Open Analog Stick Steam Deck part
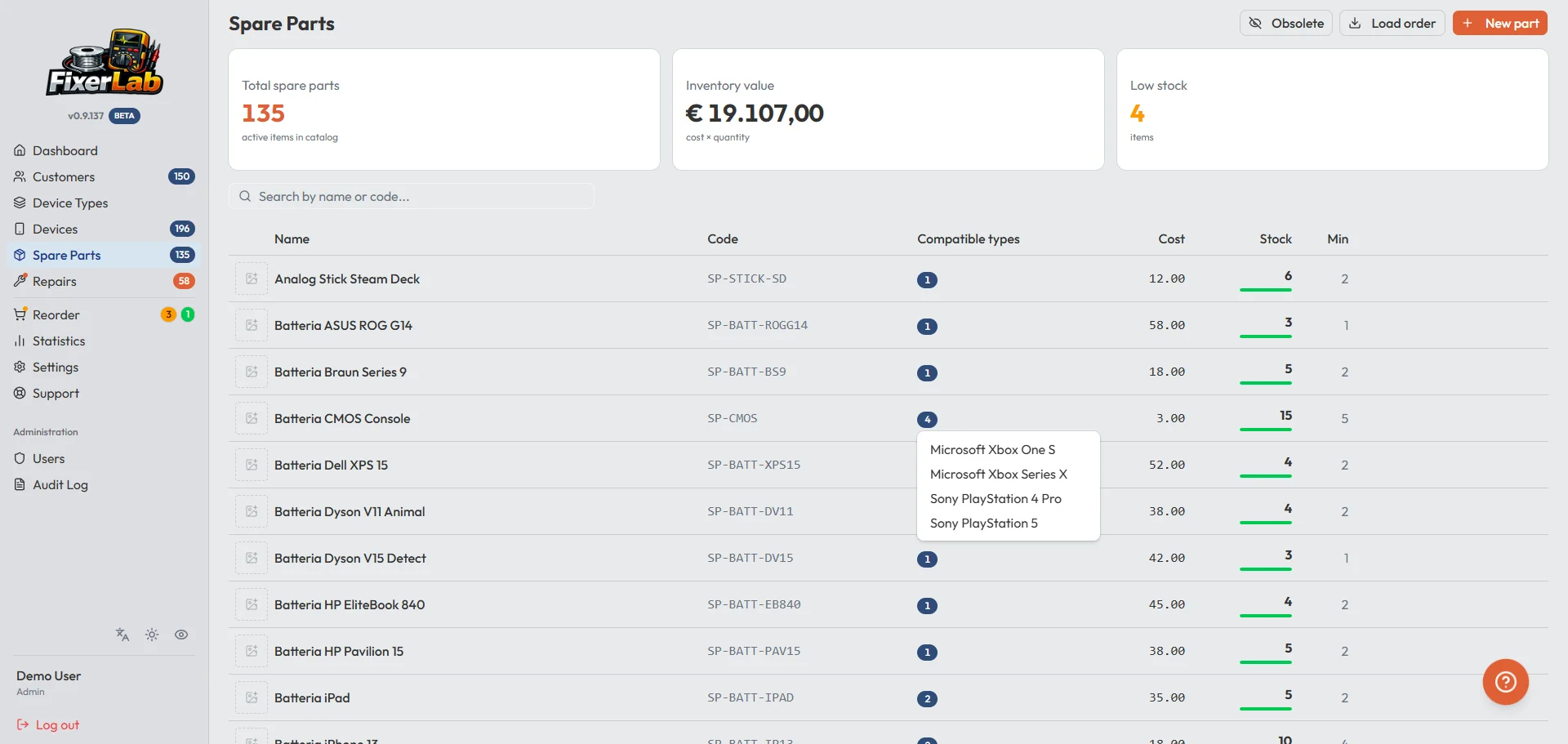This screenshot has width=1568, height=744. pos(347,278)
